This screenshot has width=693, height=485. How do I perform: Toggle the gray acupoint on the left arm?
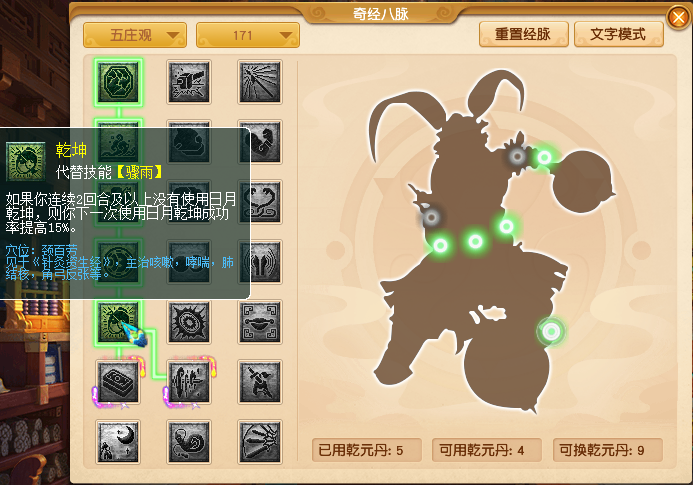(x=431, y=217)
